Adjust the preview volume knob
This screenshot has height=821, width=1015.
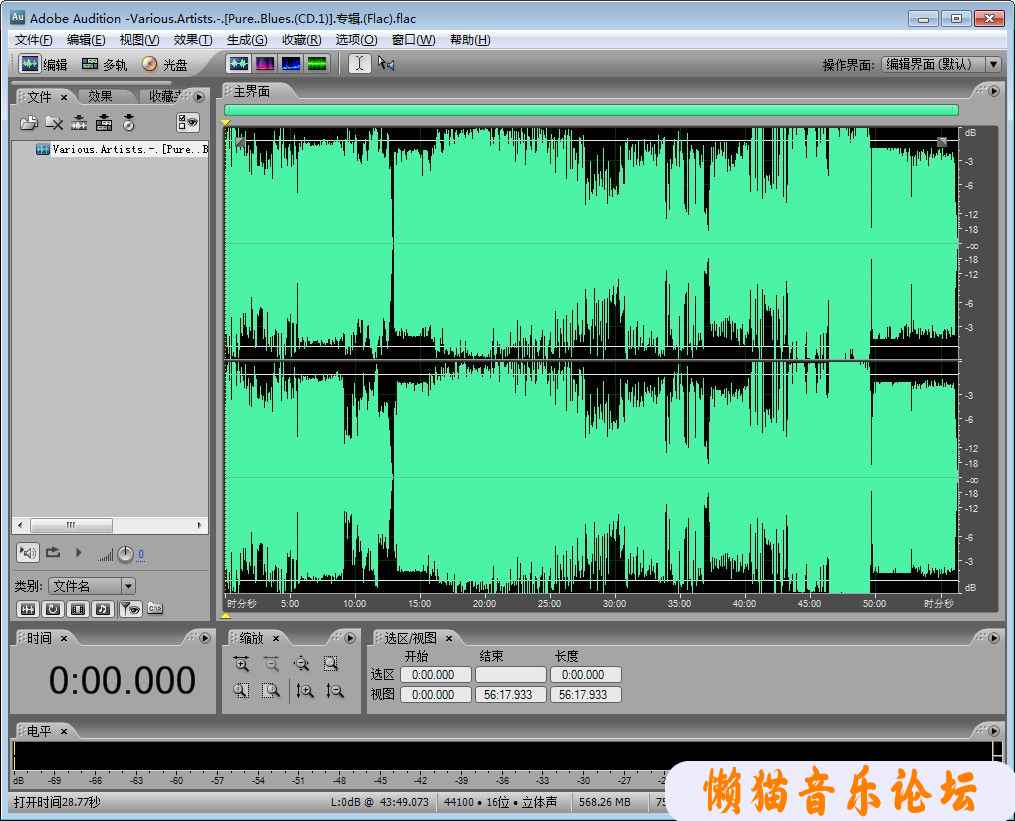click(x=126, y=554)
